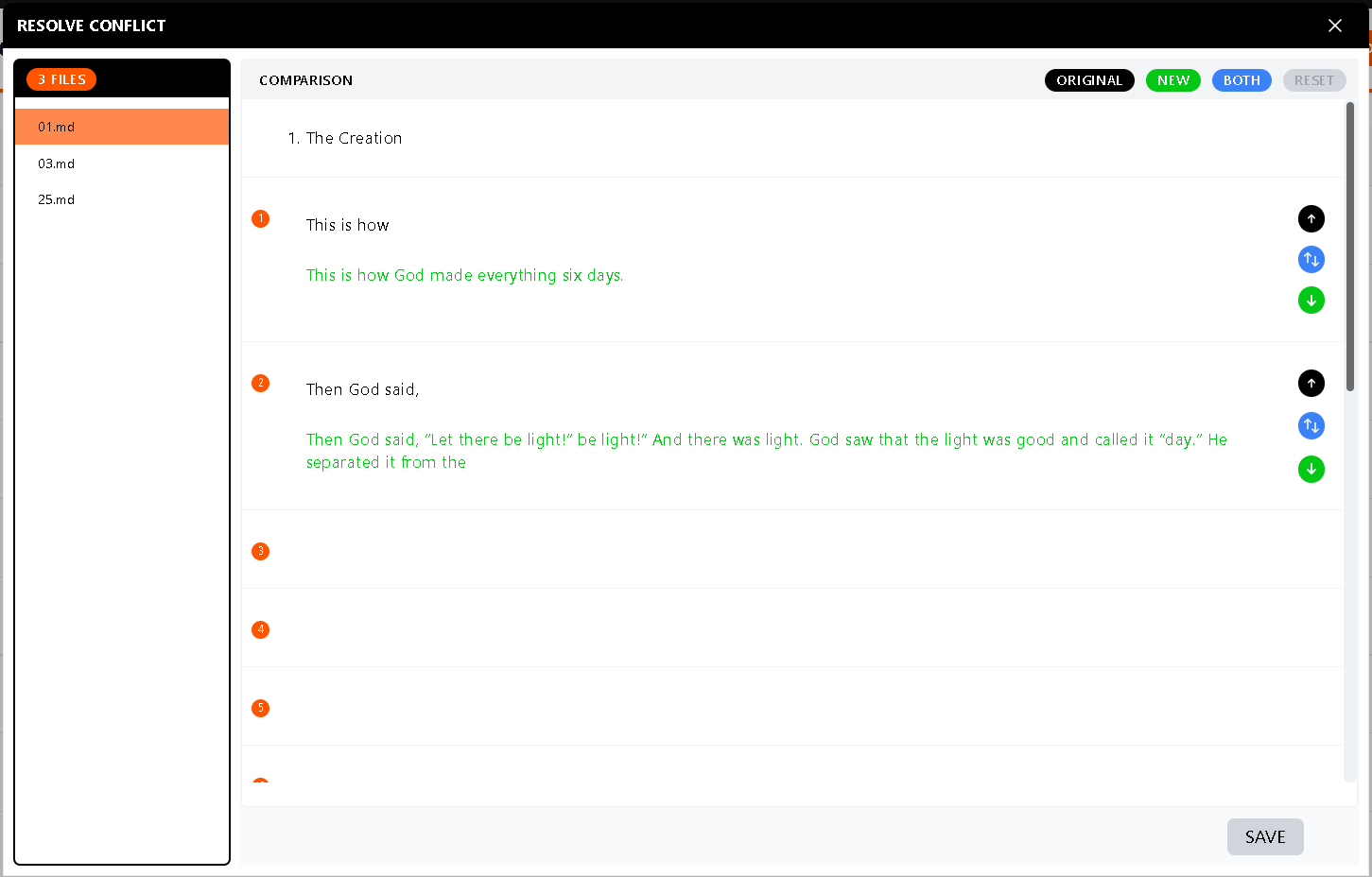Click green down arrow for conflict 2
The height and width of the screenshot is (877, 1372).
tap(1311, 469)
